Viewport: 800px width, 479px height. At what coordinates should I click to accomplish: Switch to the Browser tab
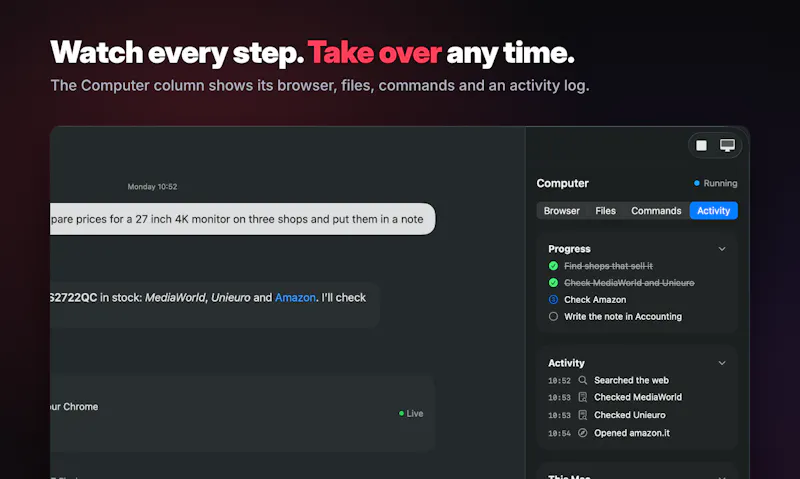561,211
